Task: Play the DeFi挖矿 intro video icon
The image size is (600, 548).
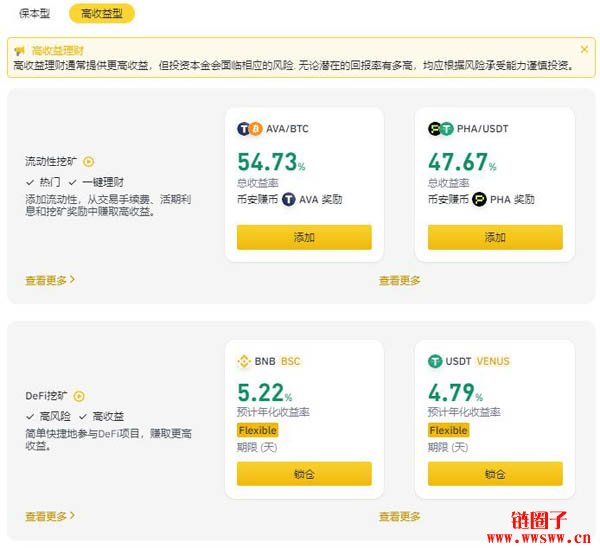Action: pos(79,396)
